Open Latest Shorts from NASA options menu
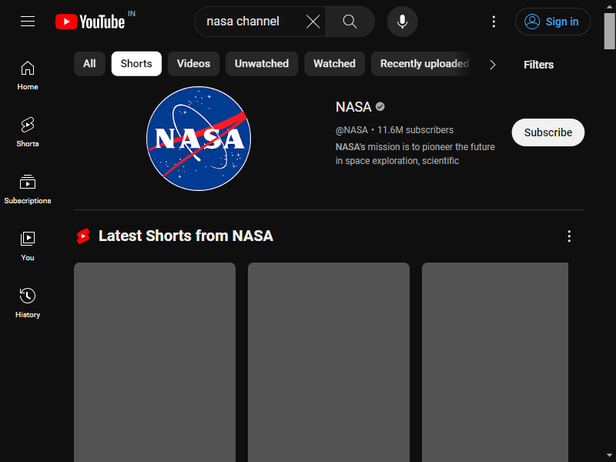This screenshot has height=462, width=616. click(569, 236)
